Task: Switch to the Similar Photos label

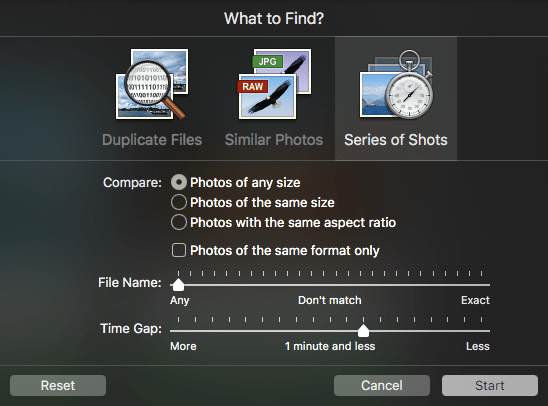Action: click(274, 140)
